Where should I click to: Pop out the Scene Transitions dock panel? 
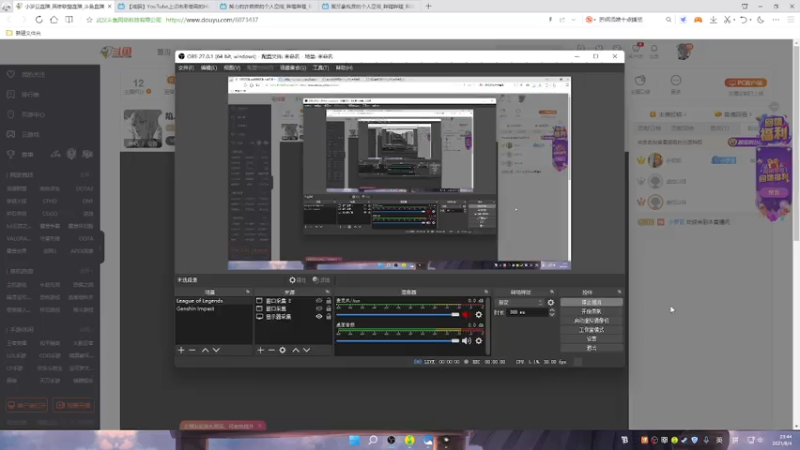click(x=552, y=292)
